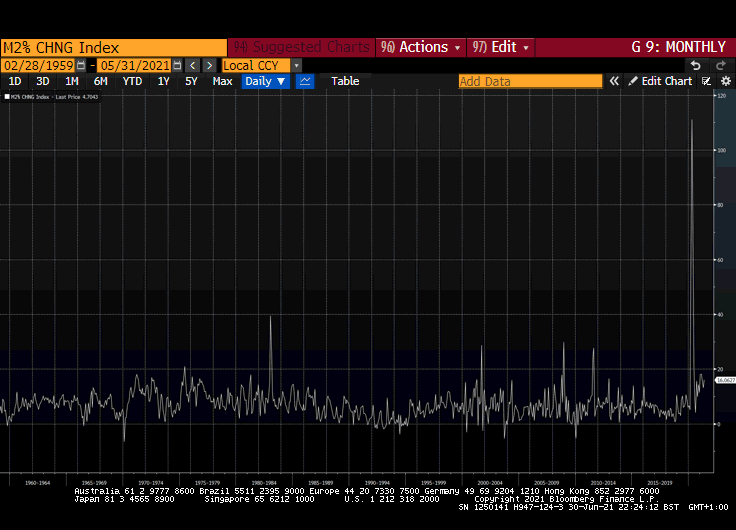The image size is (736, 530).
Task: Click the line chart type icon
Action: [x=305, y=81]
